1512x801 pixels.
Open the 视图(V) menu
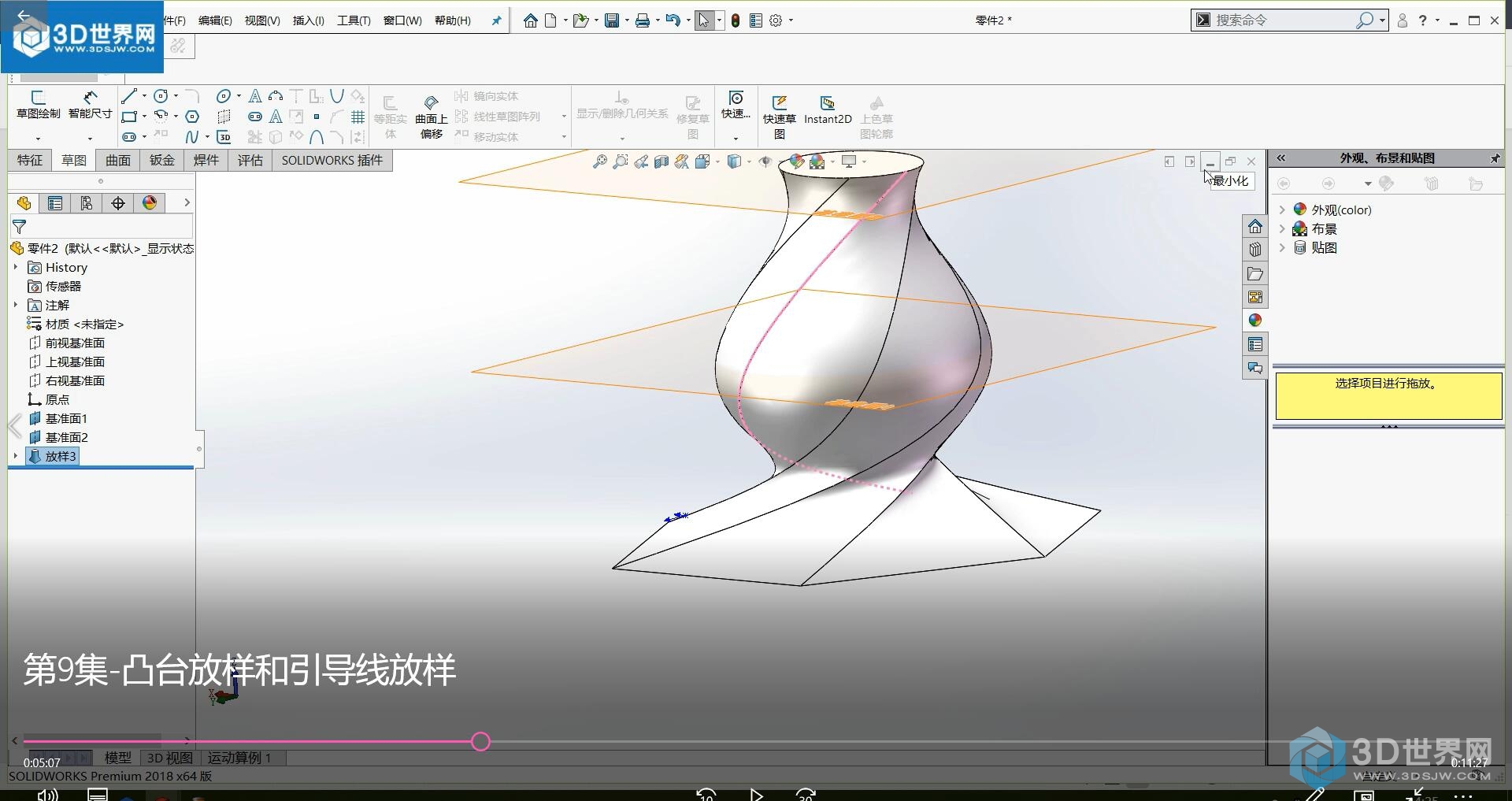tap(262, 20)
